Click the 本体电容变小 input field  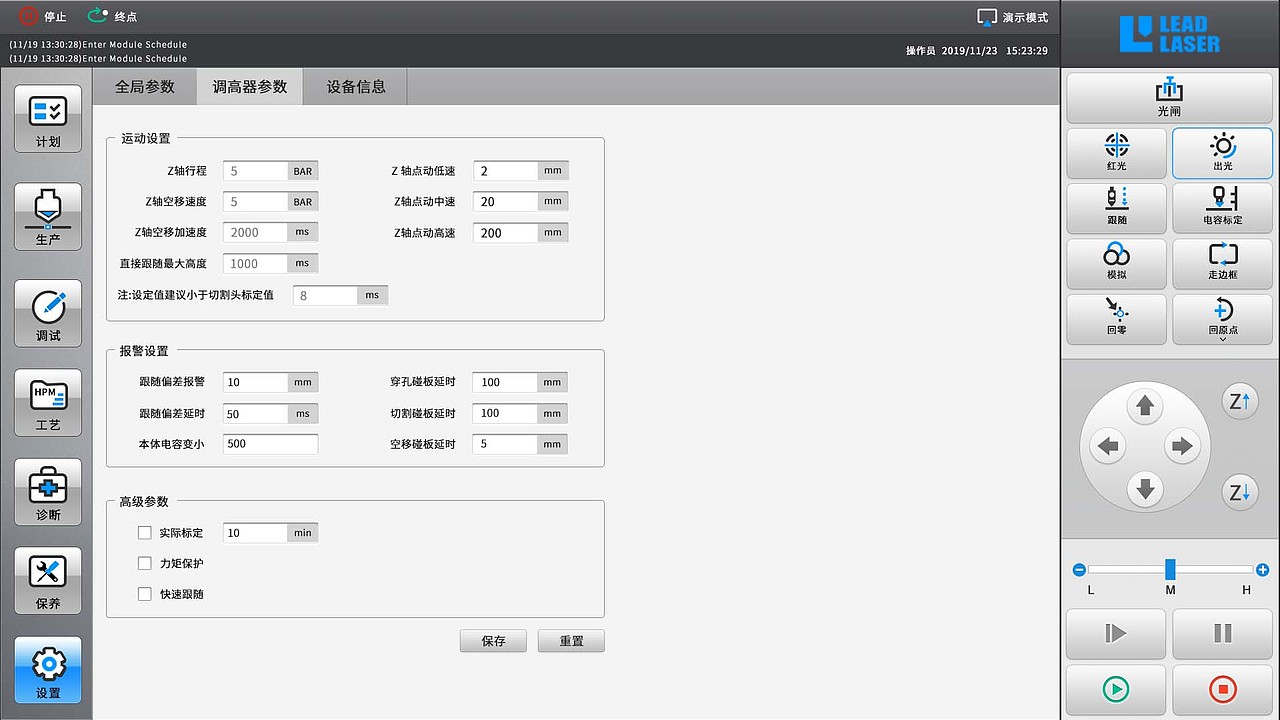pyautogui.click(x=270, y=444)
